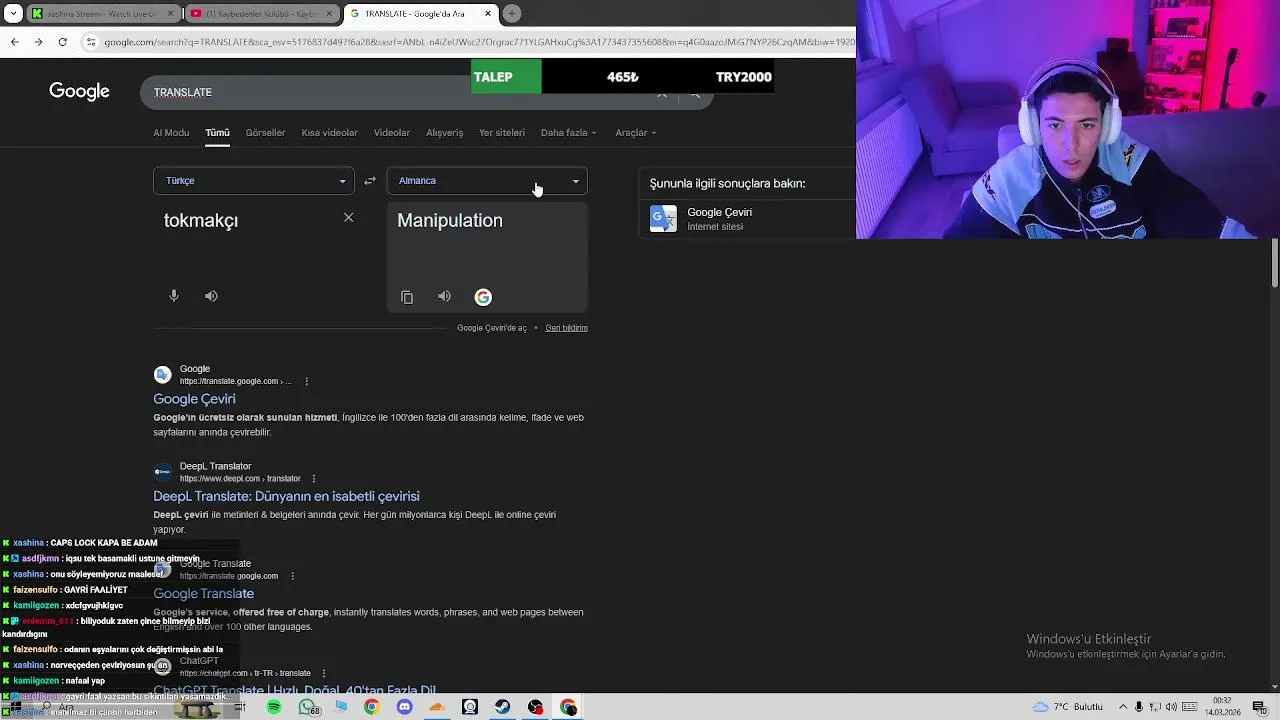The height and width of the screenshot is (720, 1280).
Task: Go forward in the browser
Action: pyautogui.click(x=38, y=42)
